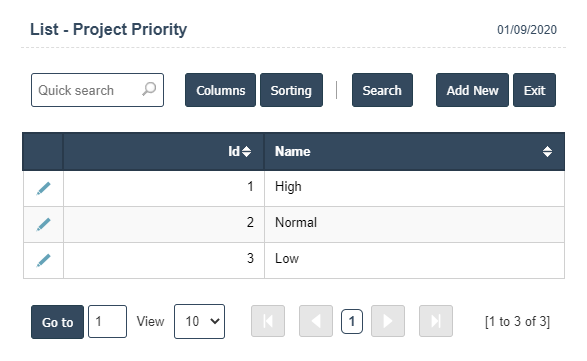Image resolution: width=587 pixels, height=361 pixels.
Task: Sort by Id column arrows
Action: pyautogui.click(x=246, y=151)
